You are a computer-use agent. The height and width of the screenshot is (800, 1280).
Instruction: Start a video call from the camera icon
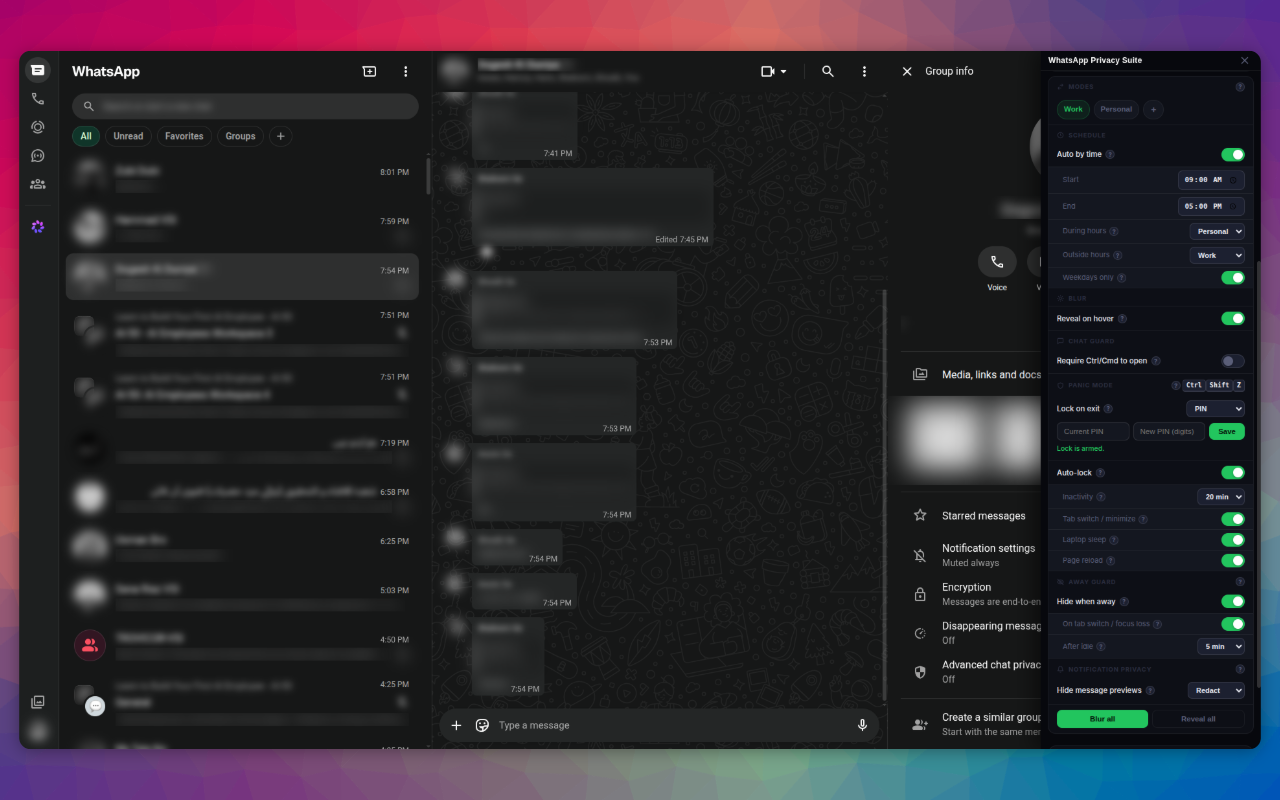(768, 72)
